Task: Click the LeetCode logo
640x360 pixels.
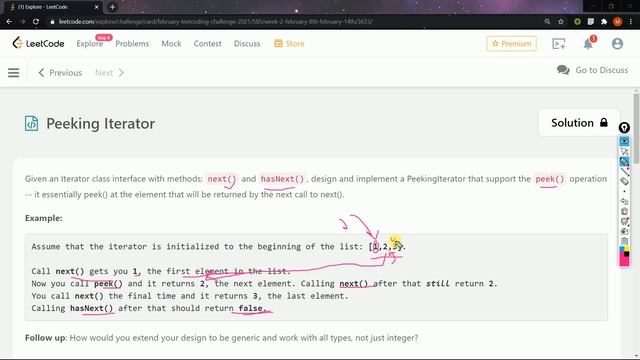Action: click(38, 43)
